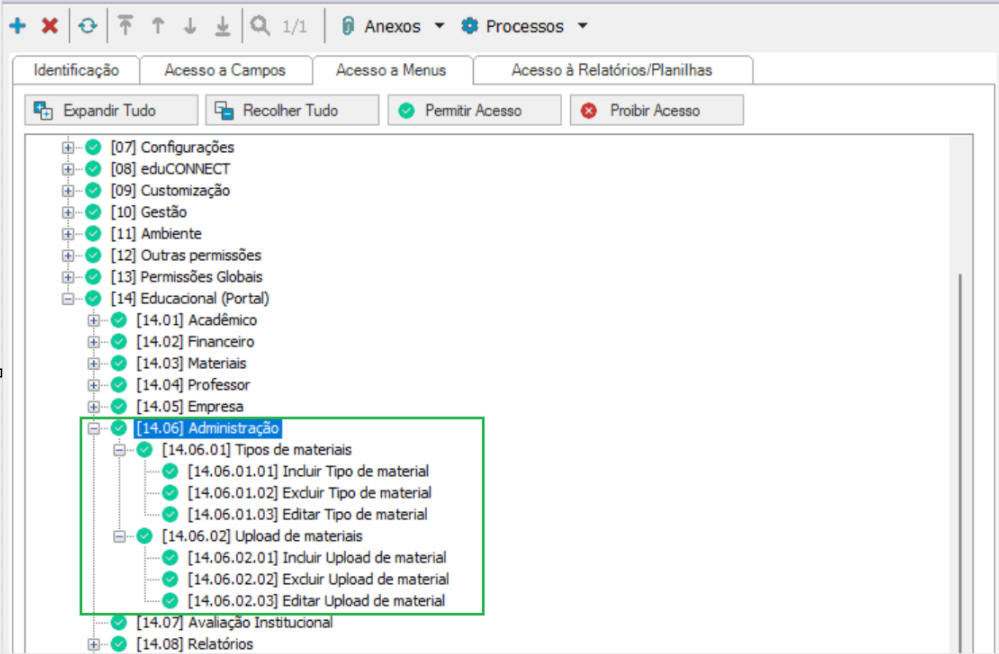999x654 pixels.
Task: Select the [11] Ambiente tree row
Action: pyautogui.click(x=156, y=234)
